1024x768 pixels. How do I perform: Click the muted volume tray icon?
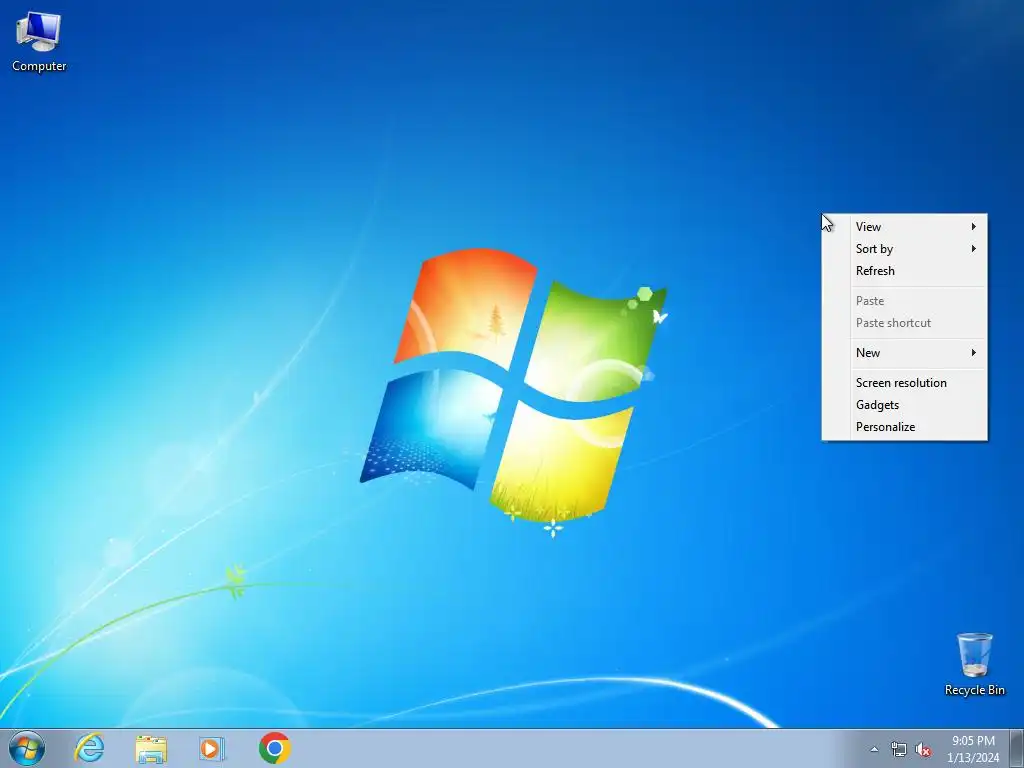(923, 750)
